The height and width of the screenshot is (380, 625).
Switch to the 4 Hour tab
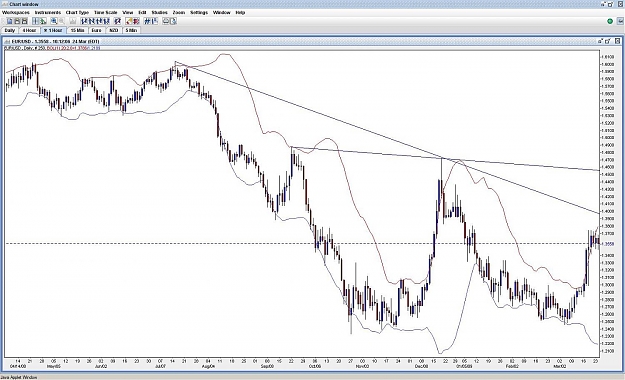29,30
